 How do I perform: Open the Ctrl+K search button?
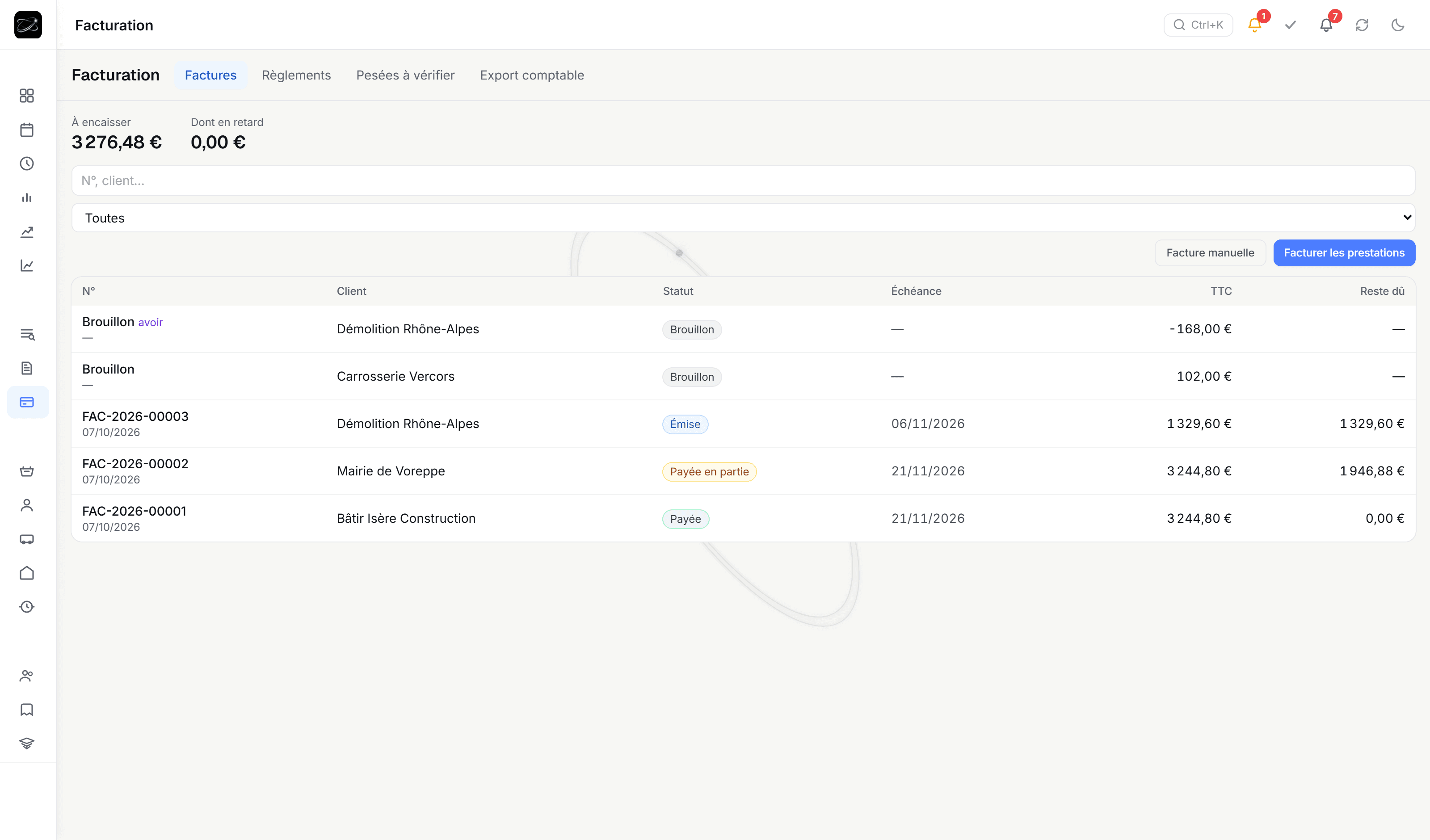click(1198, 25)
